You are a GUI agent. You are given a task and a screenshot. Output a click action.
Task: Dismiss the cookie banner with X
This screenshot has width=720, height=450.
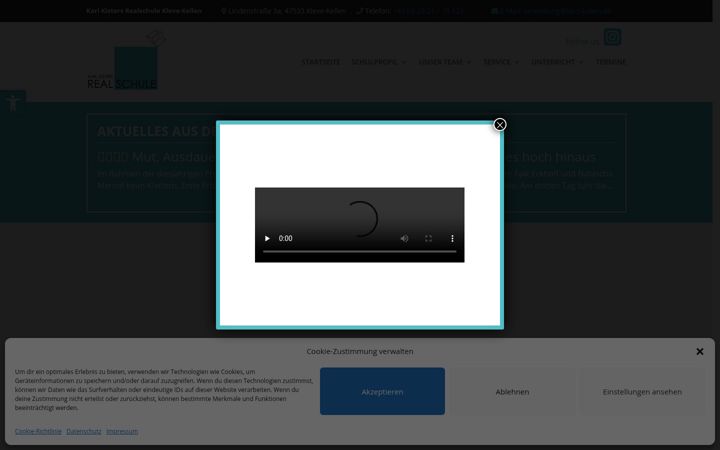(x=699, y=351)
